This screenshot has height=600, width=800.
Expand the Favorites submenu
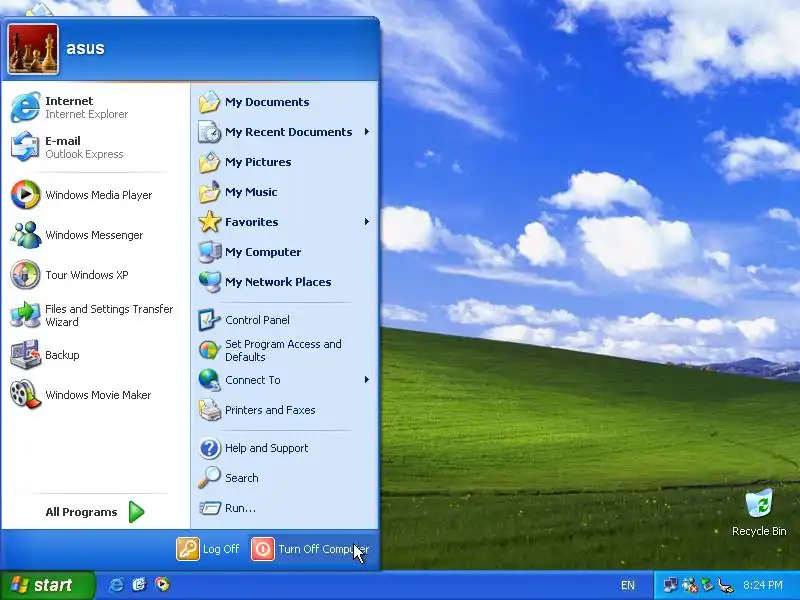click(x=284, y=222)
